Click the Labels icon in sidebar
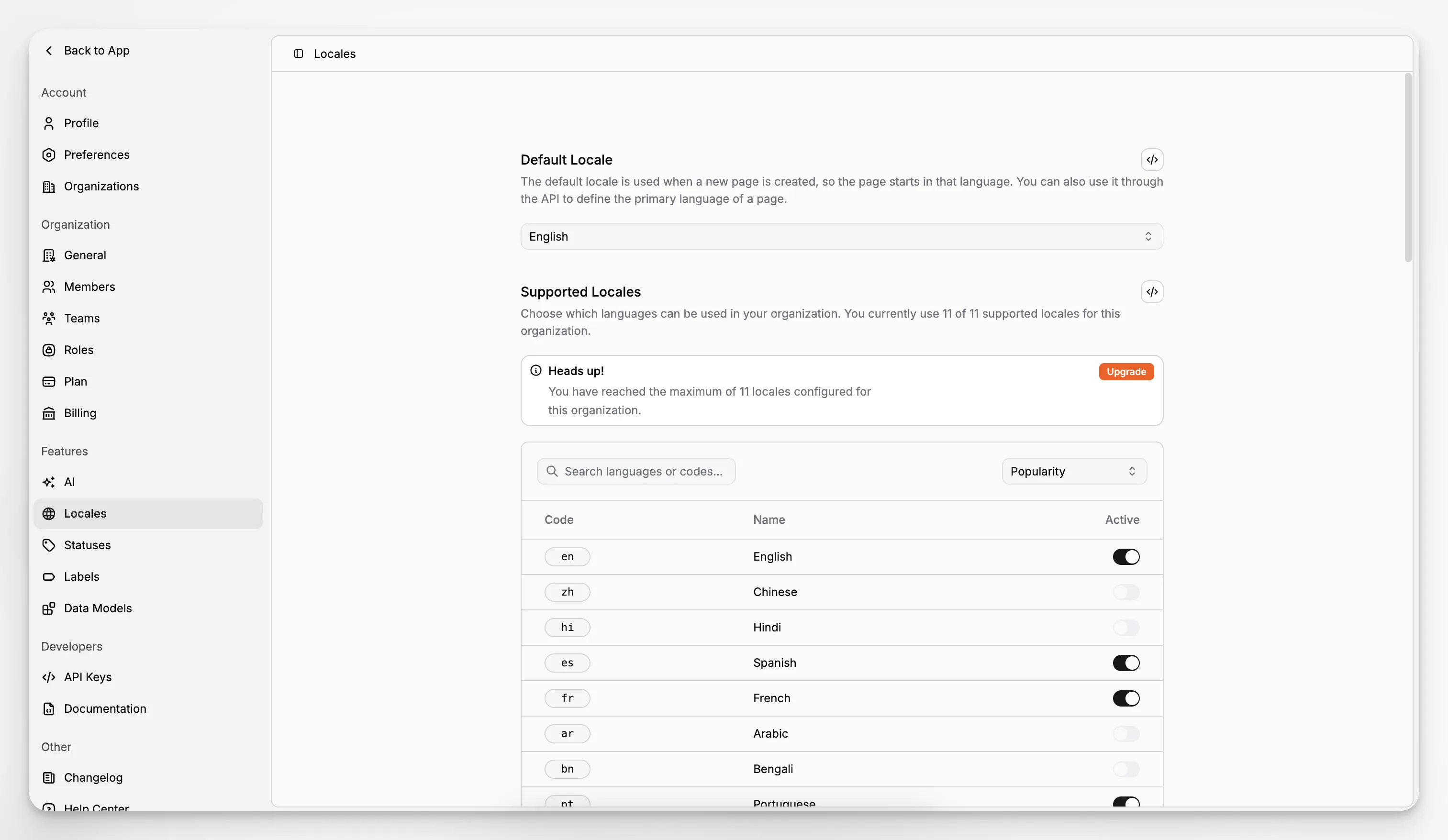This screenshot has width=1448, height=840. [x=49, y=577]
